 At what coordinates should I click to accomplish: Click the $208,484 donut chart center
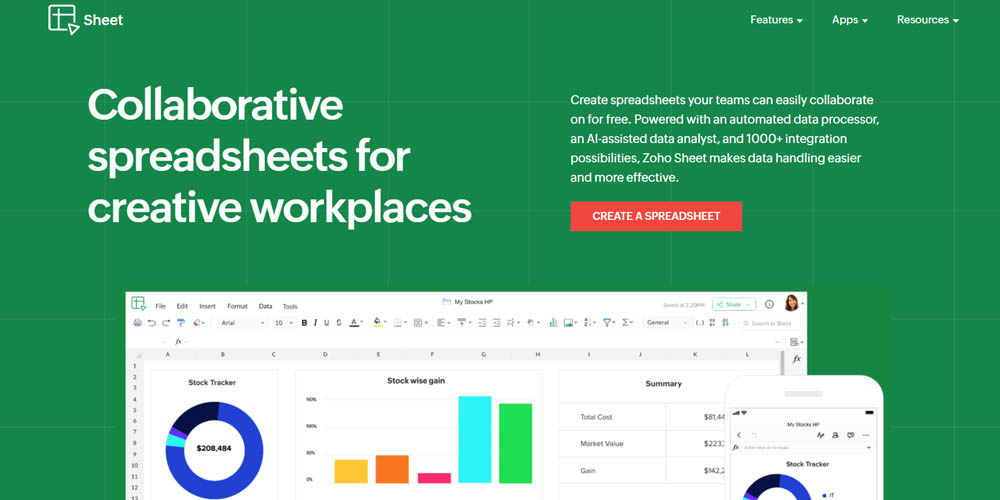pos(214,448)
